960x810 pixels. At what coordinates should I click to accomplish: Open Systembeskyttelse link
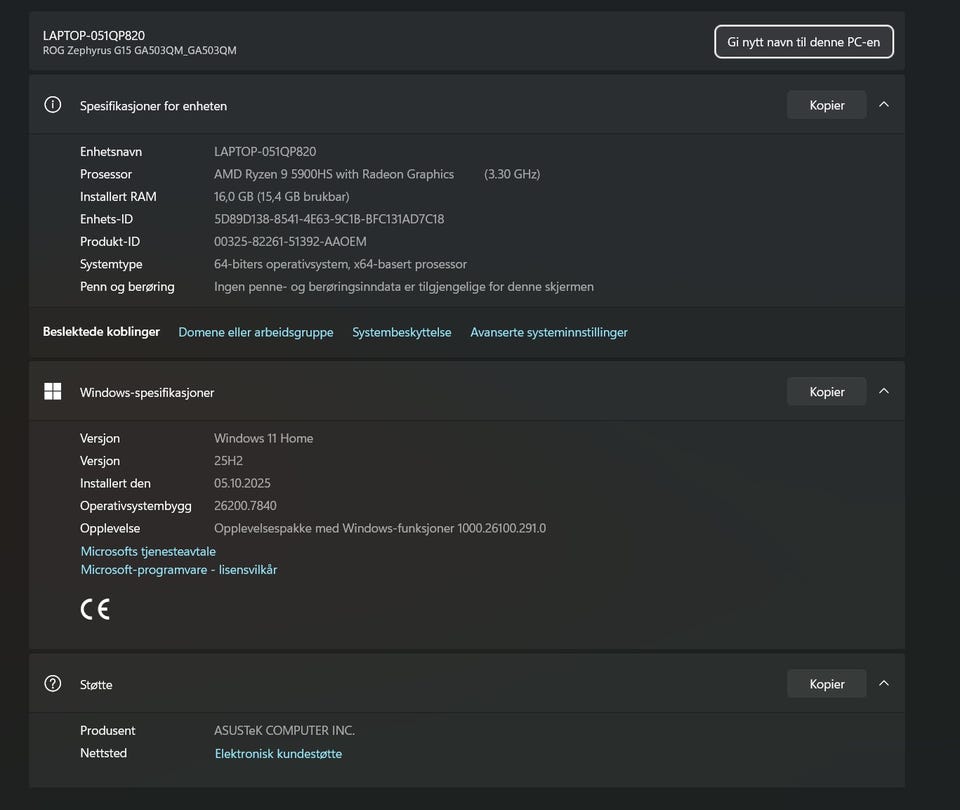[402, 332]
